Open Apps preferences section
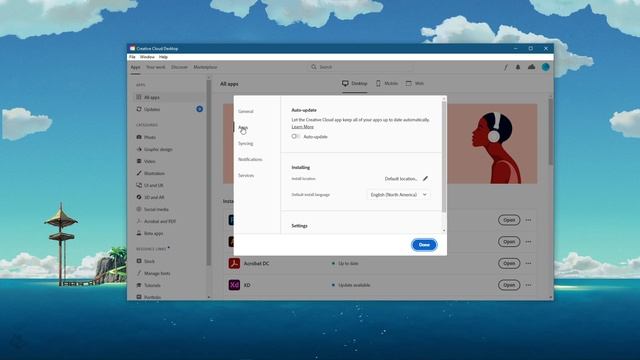Image resolution: width=640 pixels, height=360 pixels. pos(243,127)
